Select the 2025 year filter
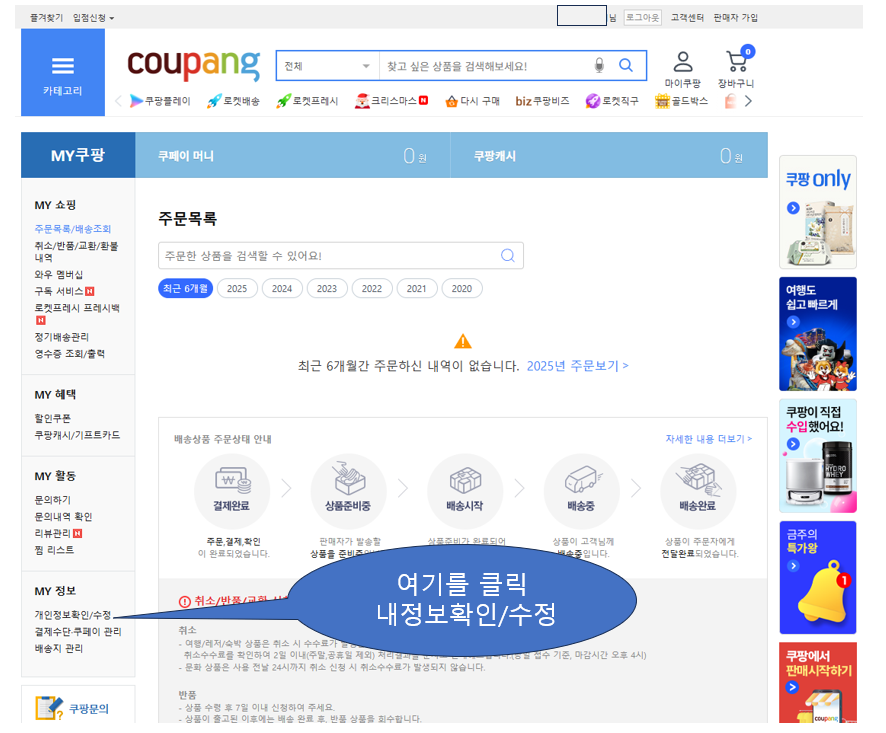 click(237, 289)
